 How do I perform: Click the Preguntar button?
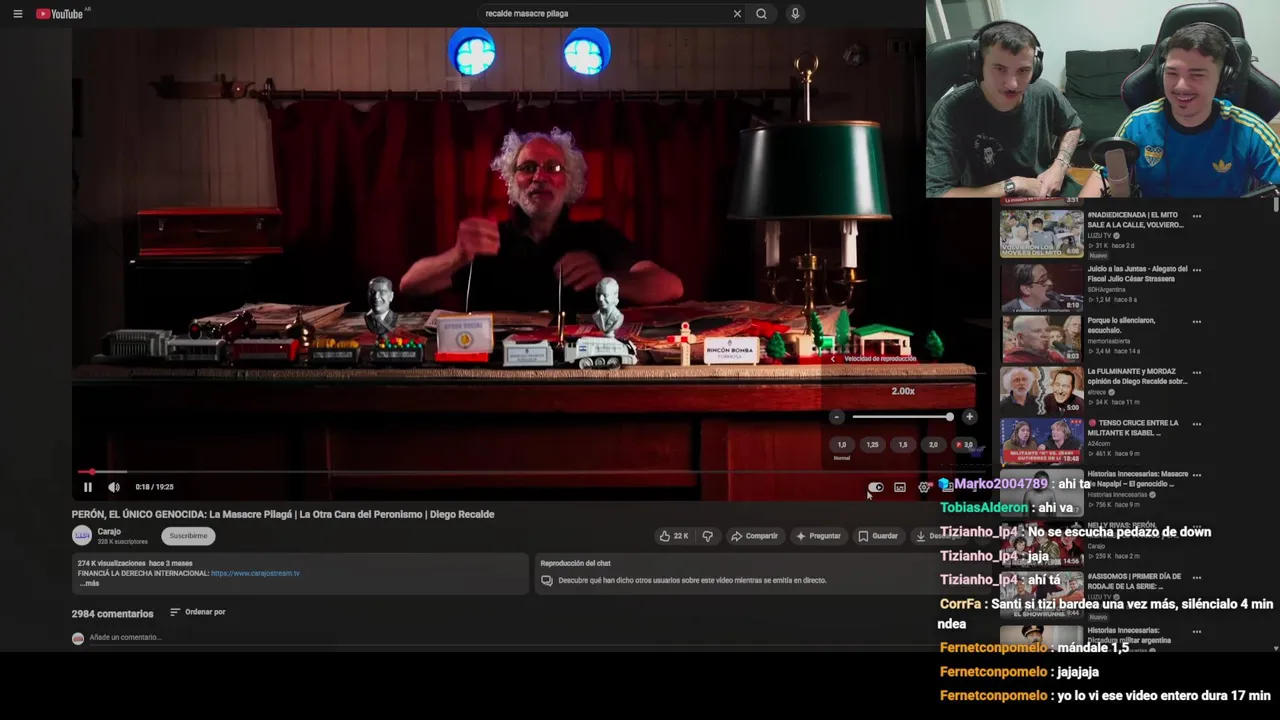[818, 536]
